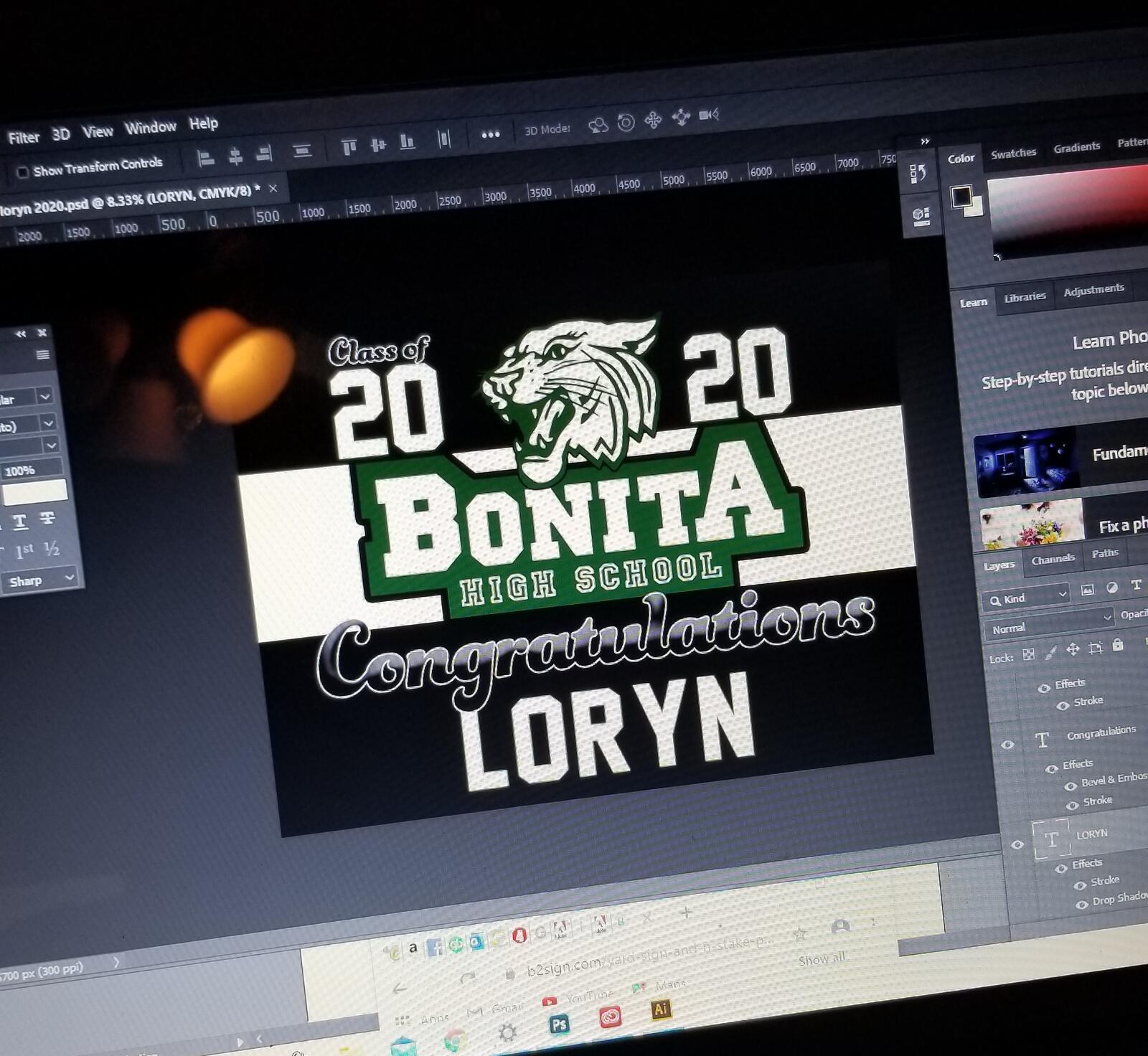This screenshot has width=1148, height=1056.
Task: Click align top edges icon
Action: click(349, 147)
